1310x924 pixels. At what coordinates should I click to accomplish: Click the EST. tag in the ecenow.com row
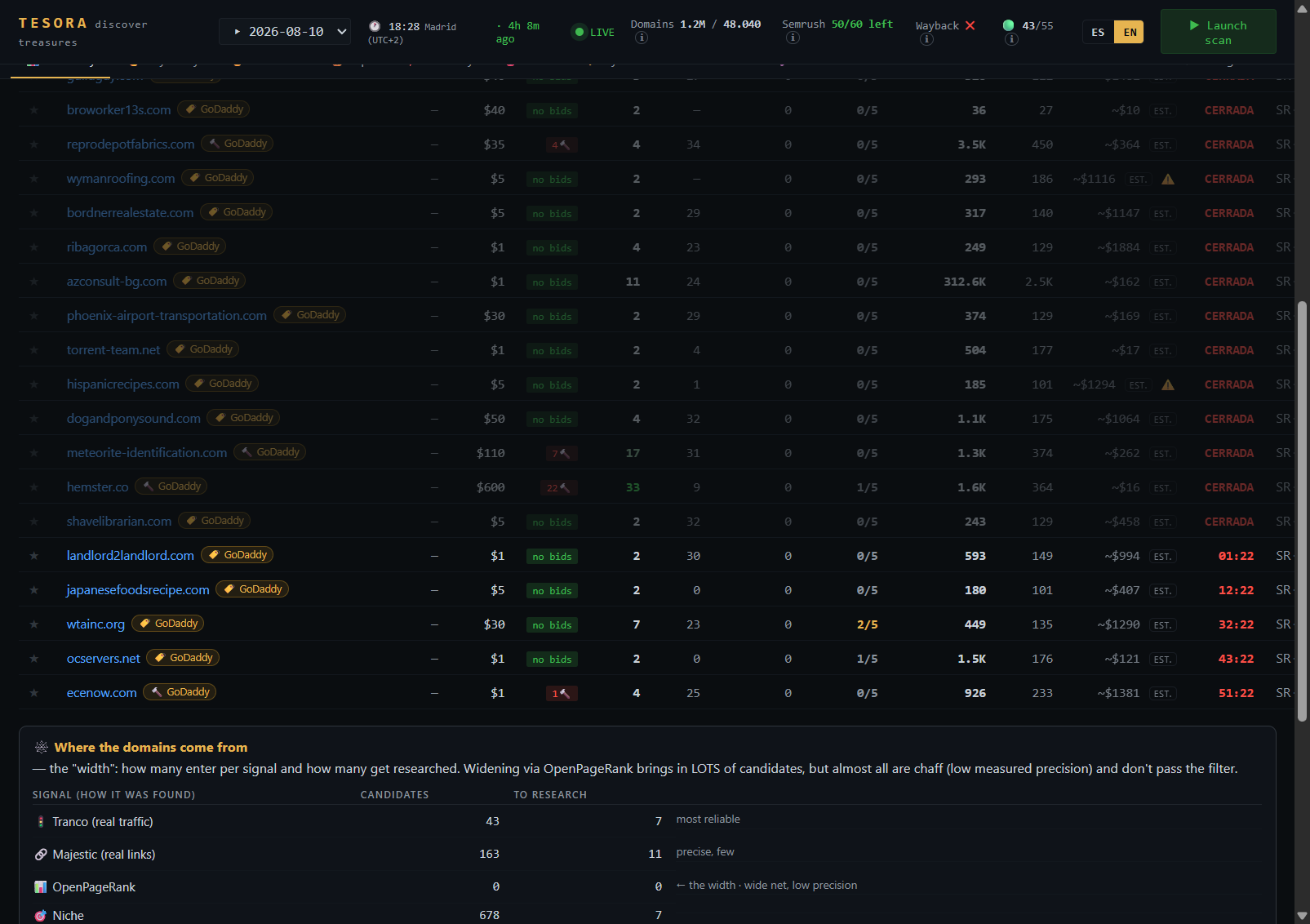pos(1163,694)
